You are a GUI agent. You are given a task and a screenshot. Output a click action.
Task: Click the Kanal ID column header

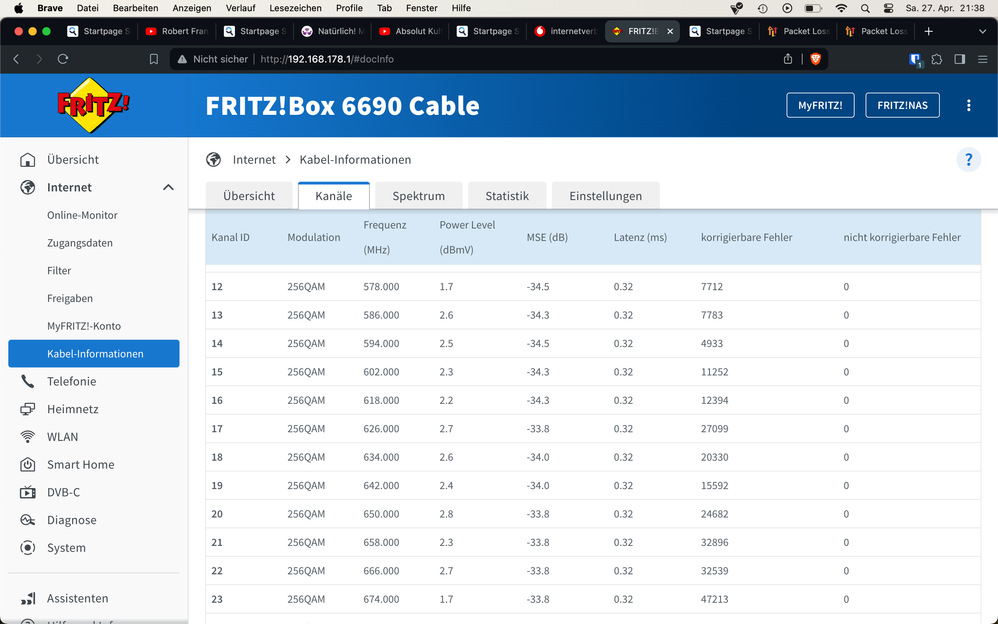230,238
